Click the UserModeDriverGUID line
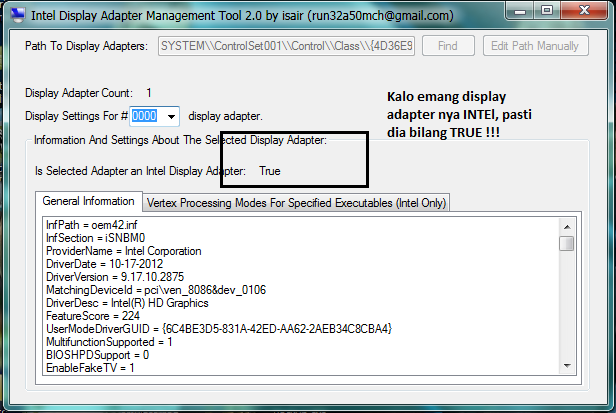The width and height of the screenshot is (616, 413). pos(219,329)
